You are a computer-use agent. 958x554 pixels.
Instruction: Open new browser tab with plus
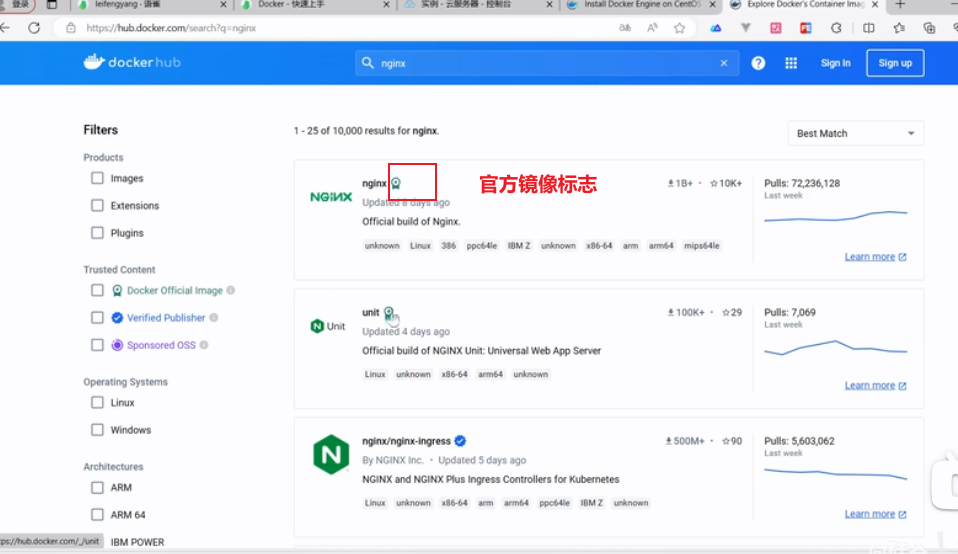coord(900,5)
